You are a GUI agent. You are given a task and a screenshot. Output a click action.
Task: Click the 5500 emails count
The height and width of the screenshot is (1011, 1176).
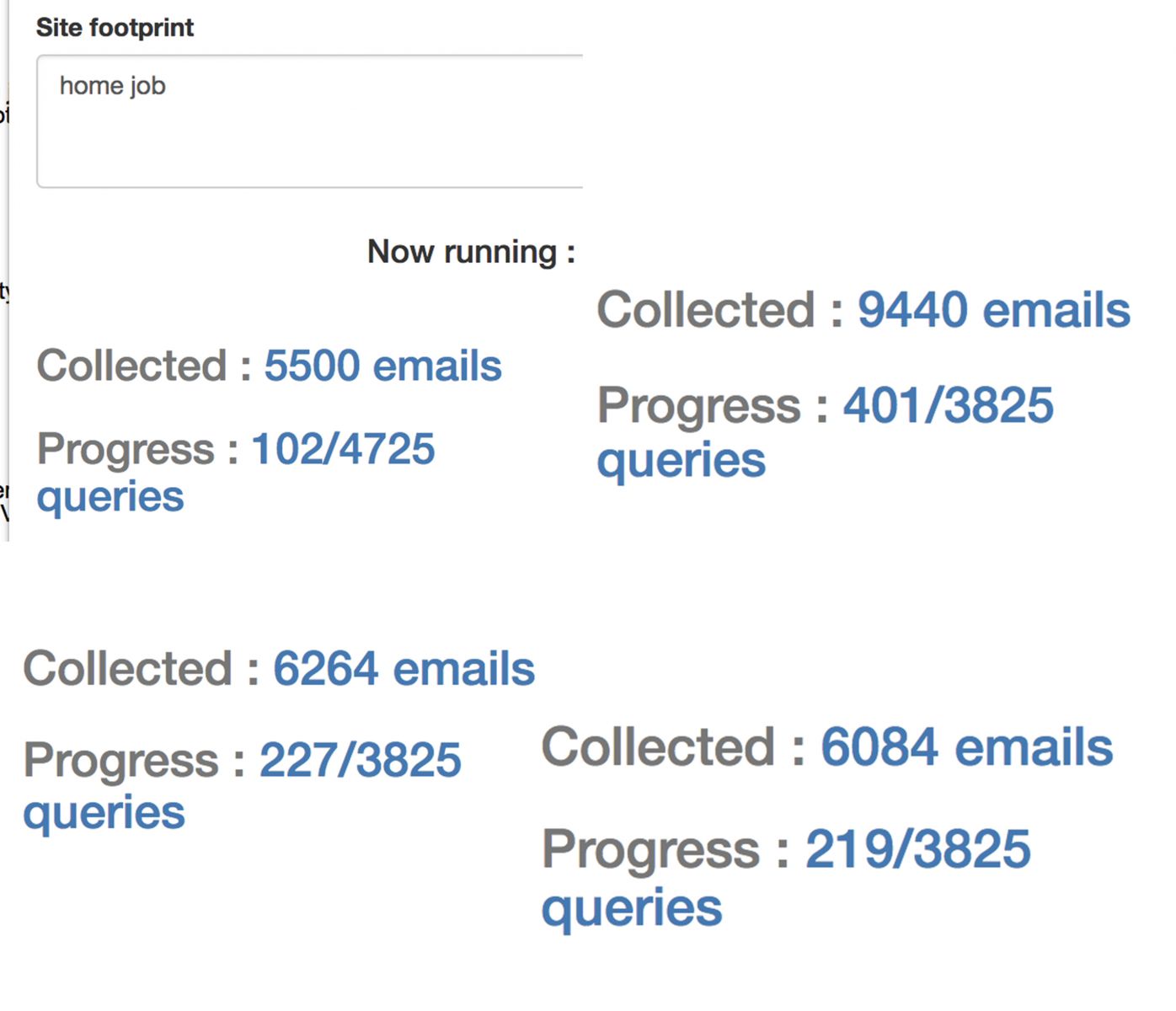382,366
